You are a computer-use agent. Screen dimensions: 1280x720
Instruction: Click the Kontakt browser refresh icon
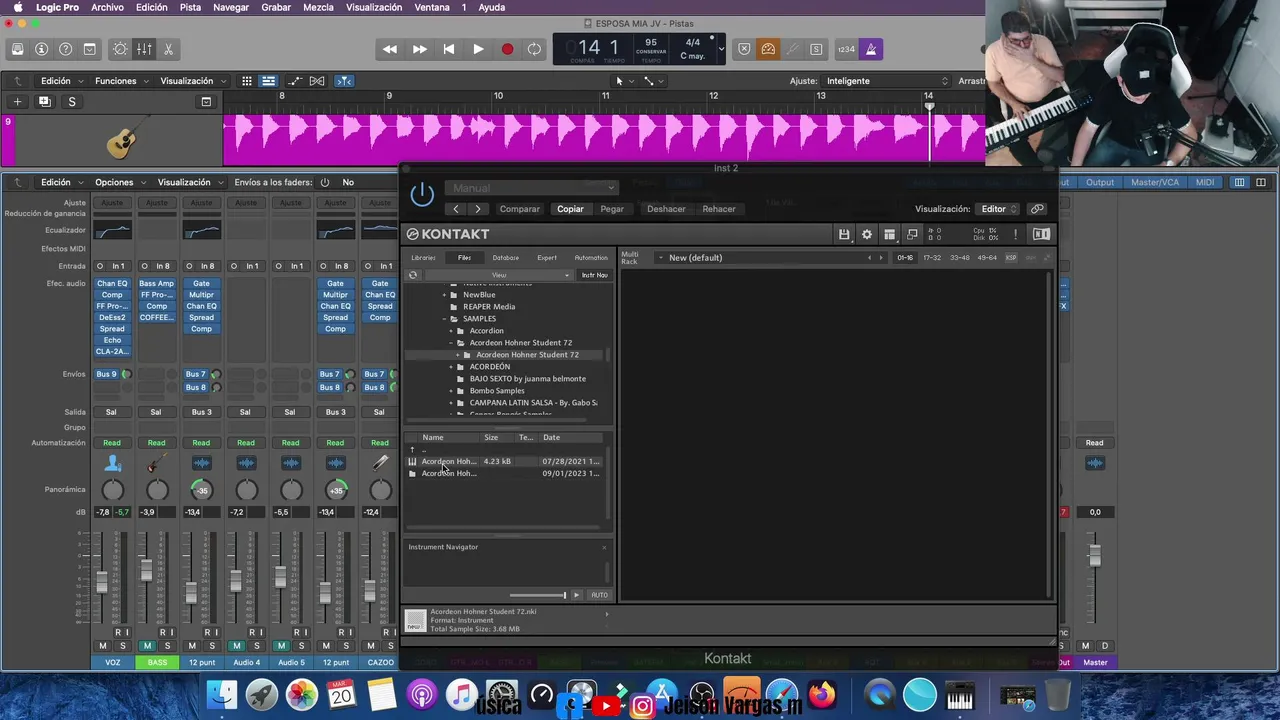tap(412, 275)
